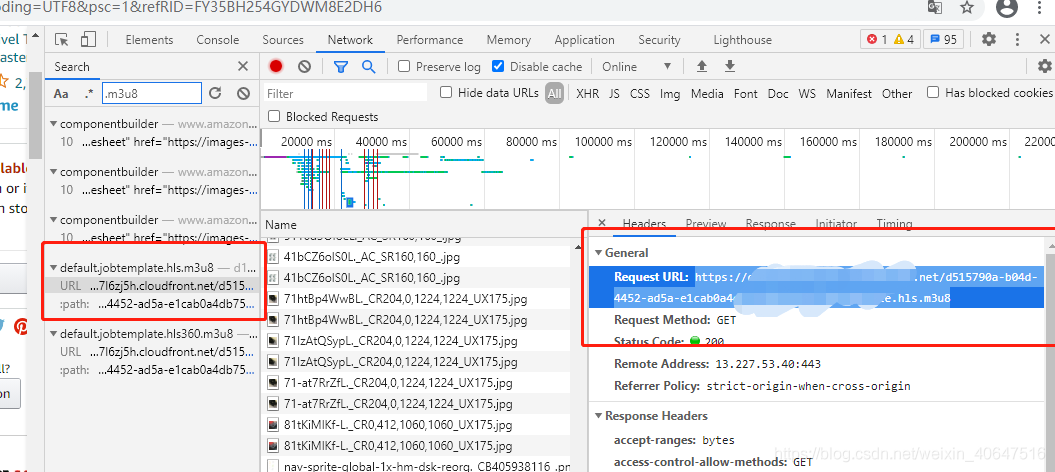Check the Hide data URLs checkbox
The width and height of the screenshot is (1055, 472).
pyautogui.click(x=445, y=93)
